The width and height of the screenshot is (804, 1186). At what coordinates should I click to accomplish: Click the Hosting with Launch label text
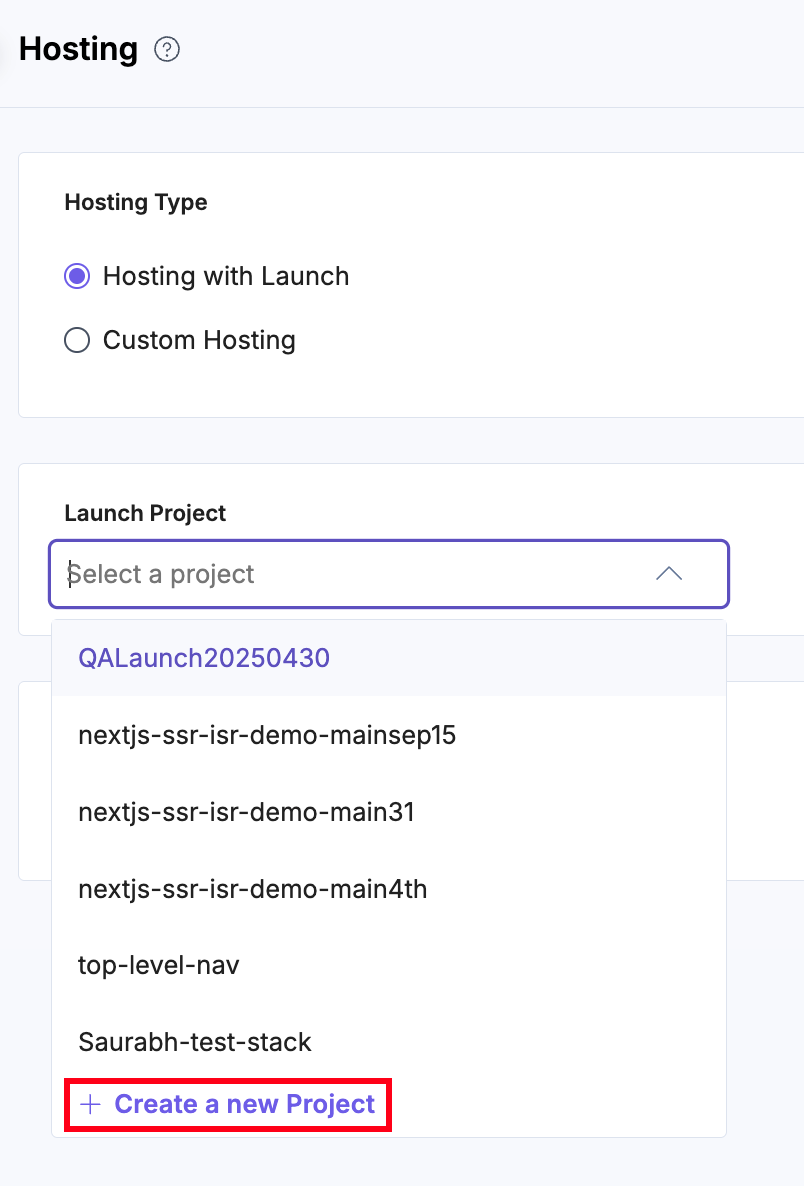click(x=226, y=276)
